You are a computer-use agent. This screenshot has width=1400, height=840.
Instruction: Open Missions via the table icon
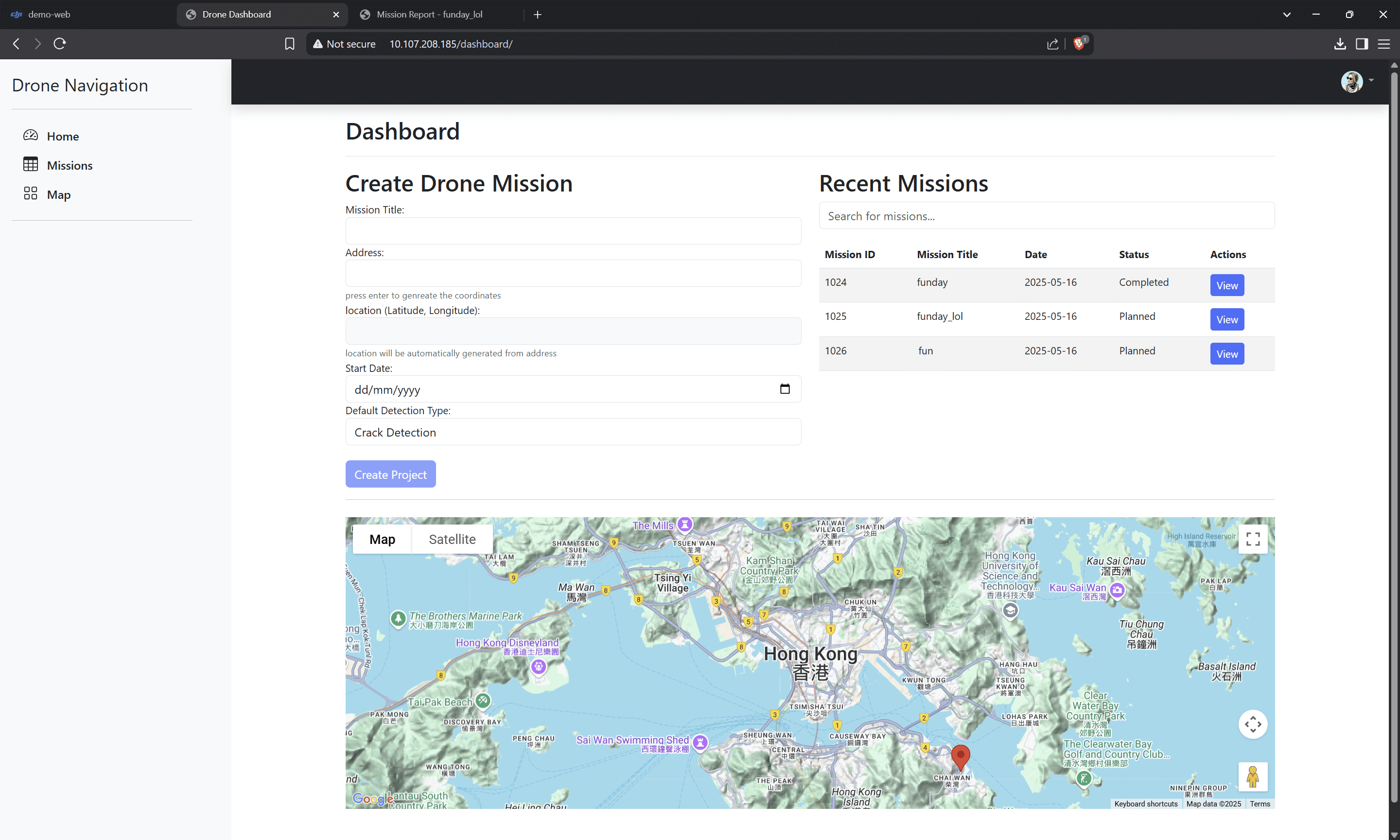click(x=31, y=165)
